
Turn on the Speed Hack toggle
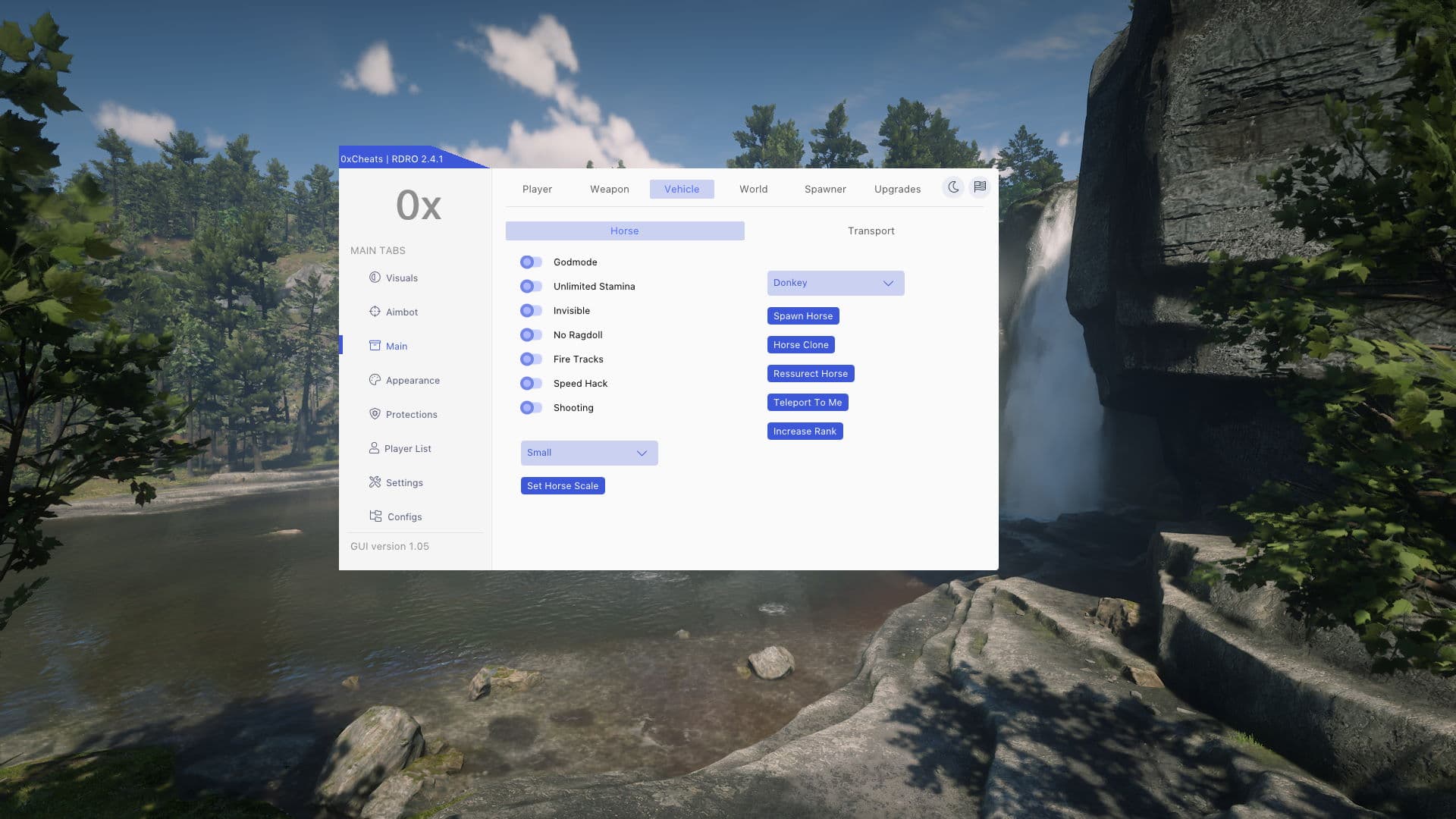pyautogui.click(x=531, y=384)
